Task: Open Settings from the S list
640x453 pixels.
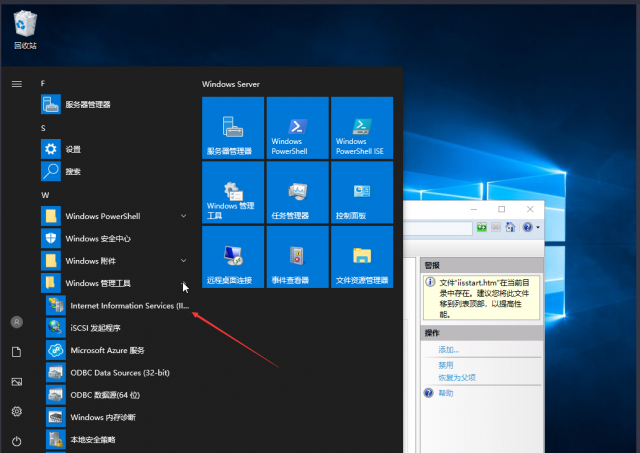Action: pos(114,149)
